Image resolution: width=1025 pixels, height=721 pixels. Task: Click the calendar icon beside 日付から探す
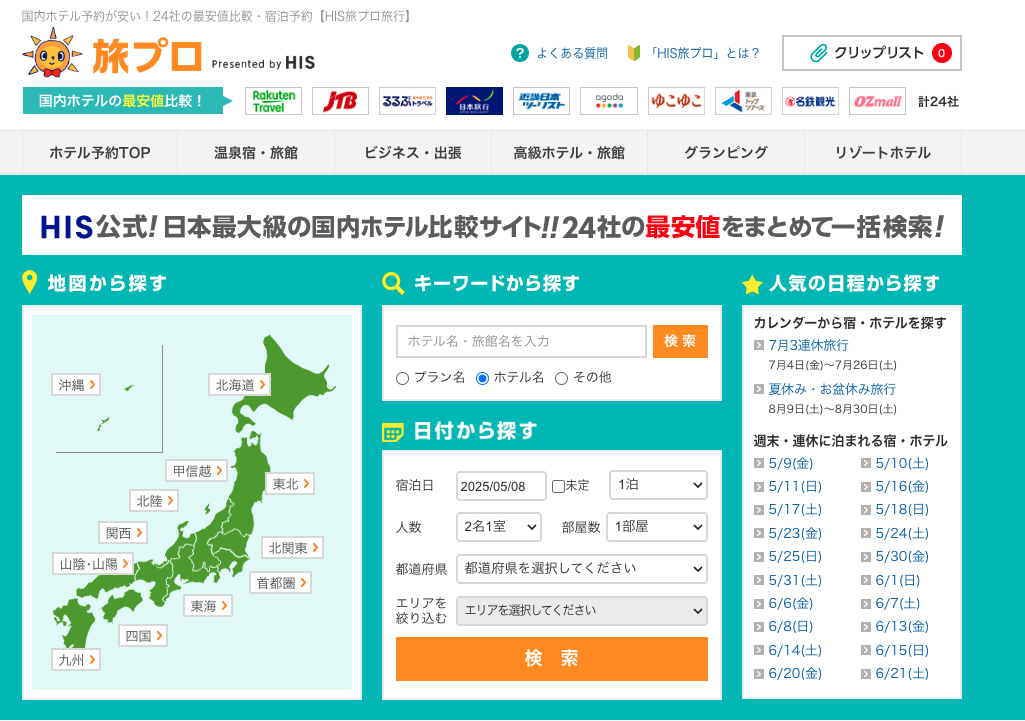(x=392, y=431)
